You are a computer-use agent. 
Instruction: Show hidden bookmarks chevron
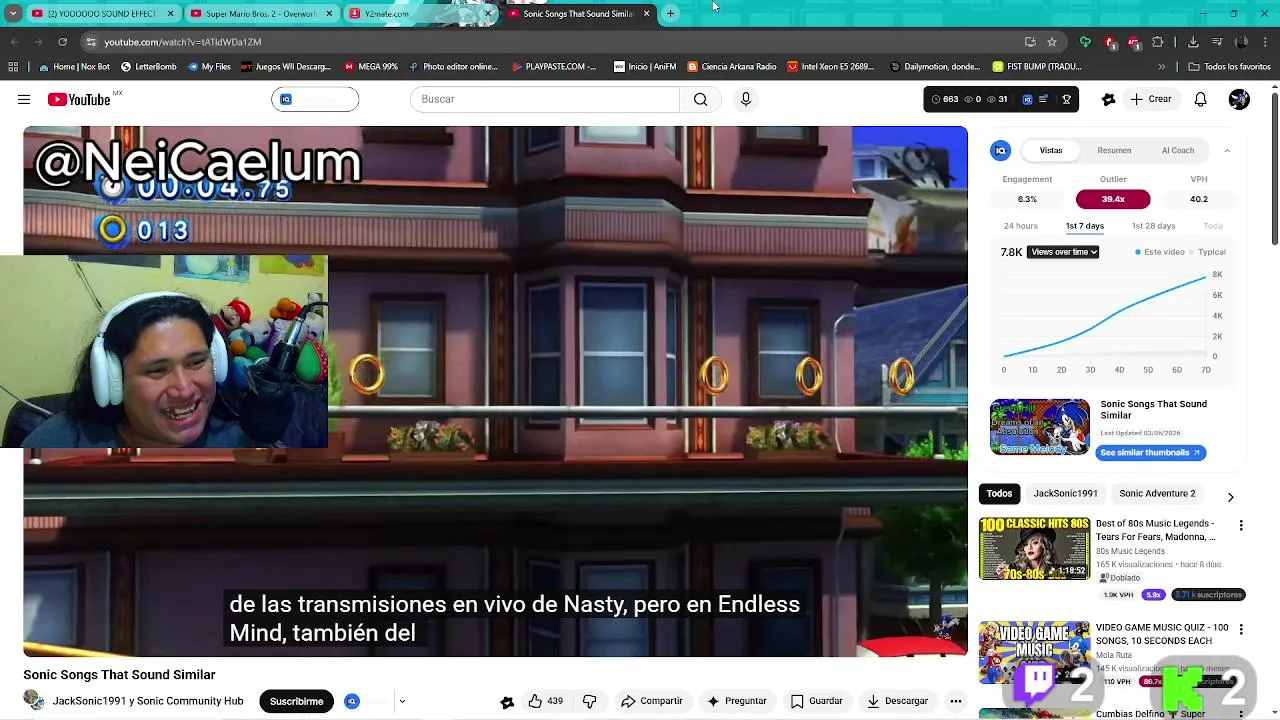(1161, 67)
